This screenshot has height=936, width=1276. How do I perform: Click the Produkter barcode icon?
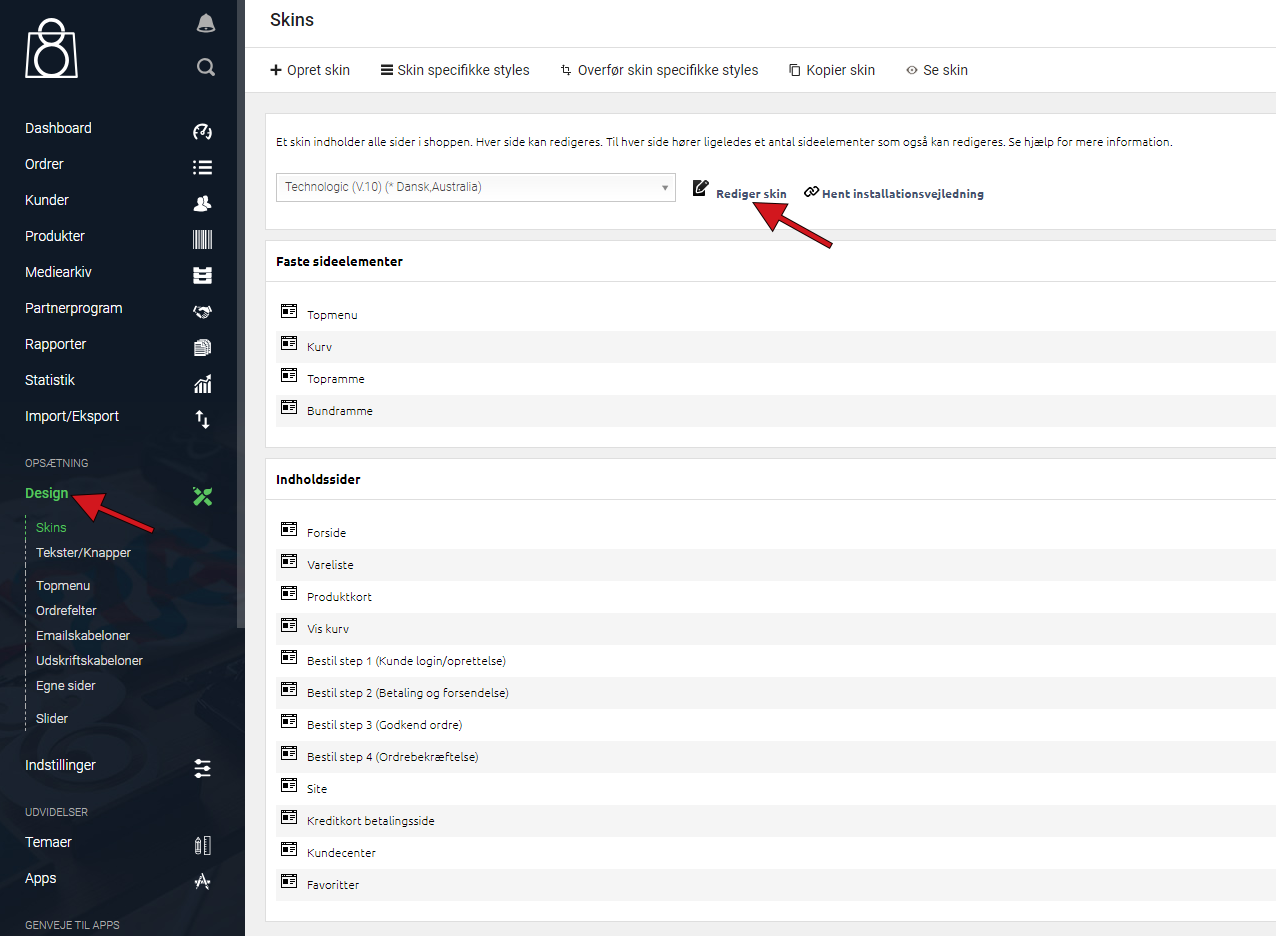coord(202,239)
